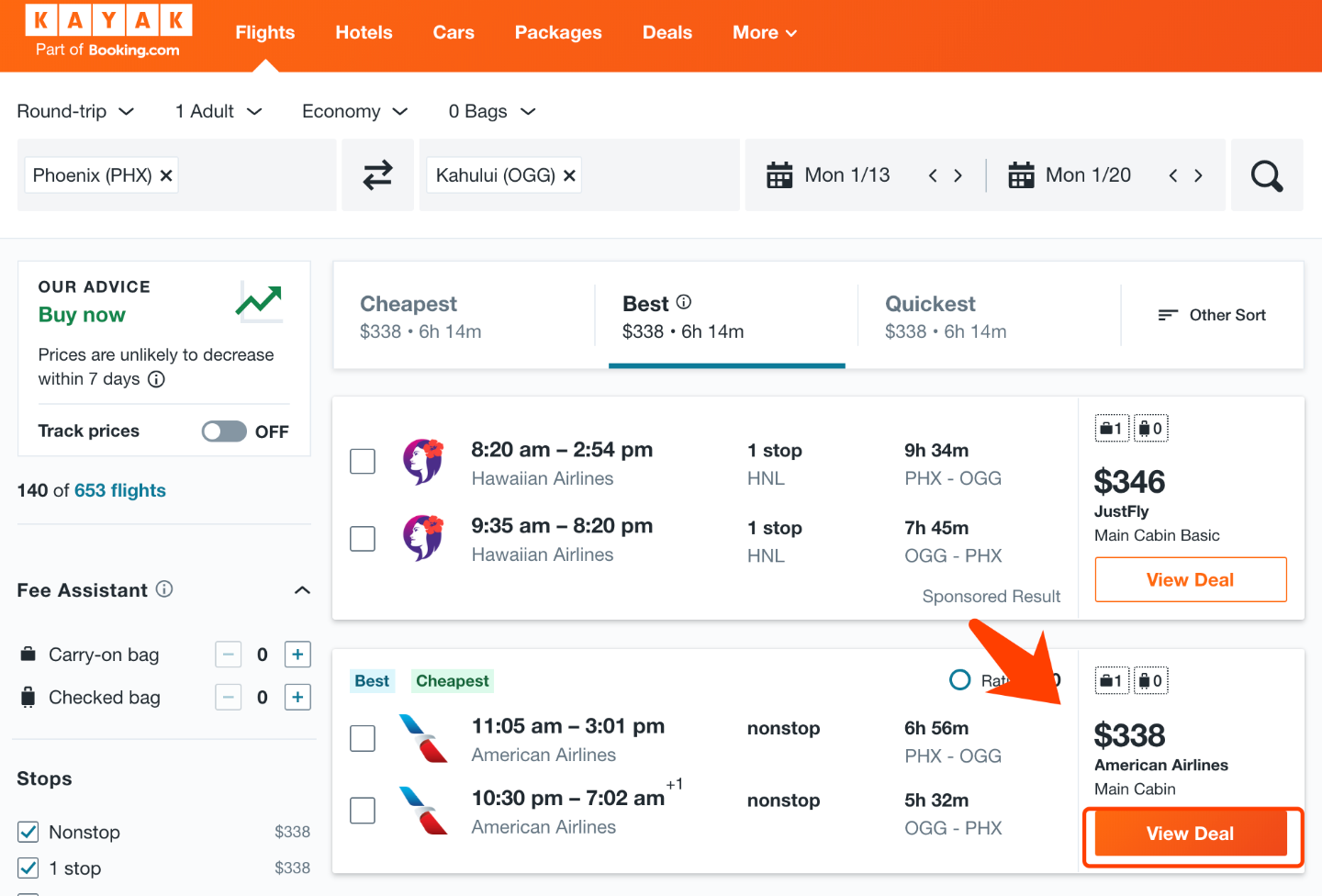
Task: Decrease checked bag count
Action: [229, 698]
